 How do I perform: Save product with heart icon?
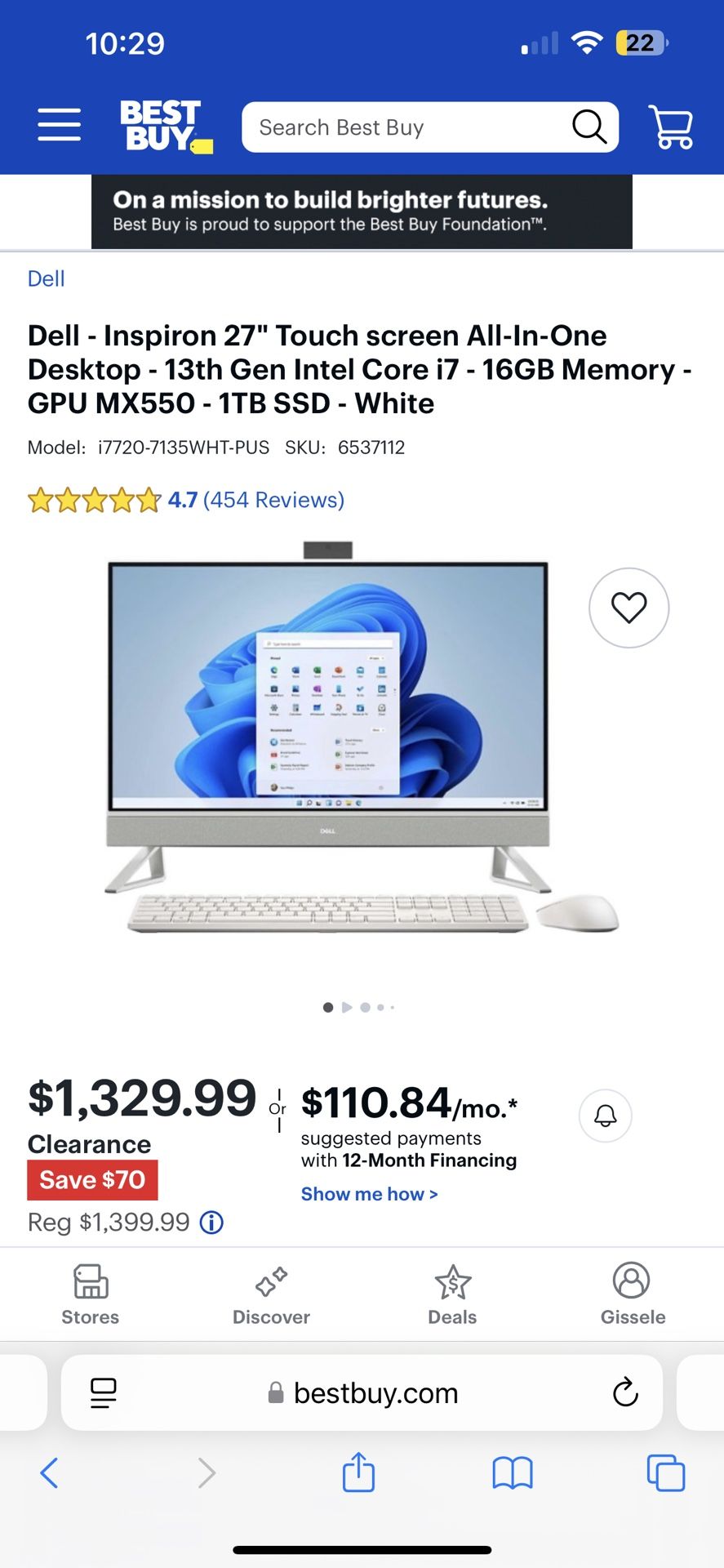coord(629,608)
